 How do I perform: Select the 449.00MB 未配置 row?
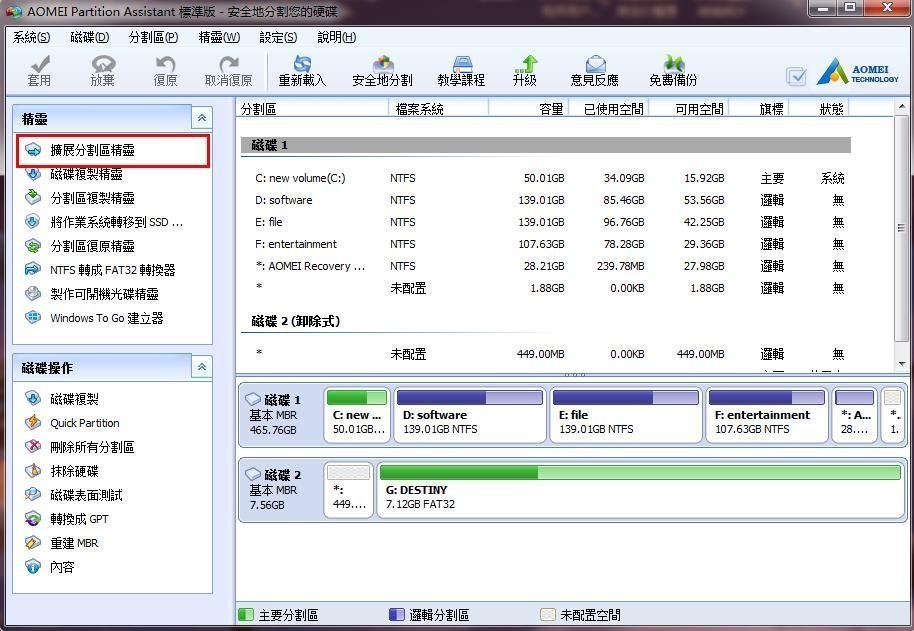(546, 354)
